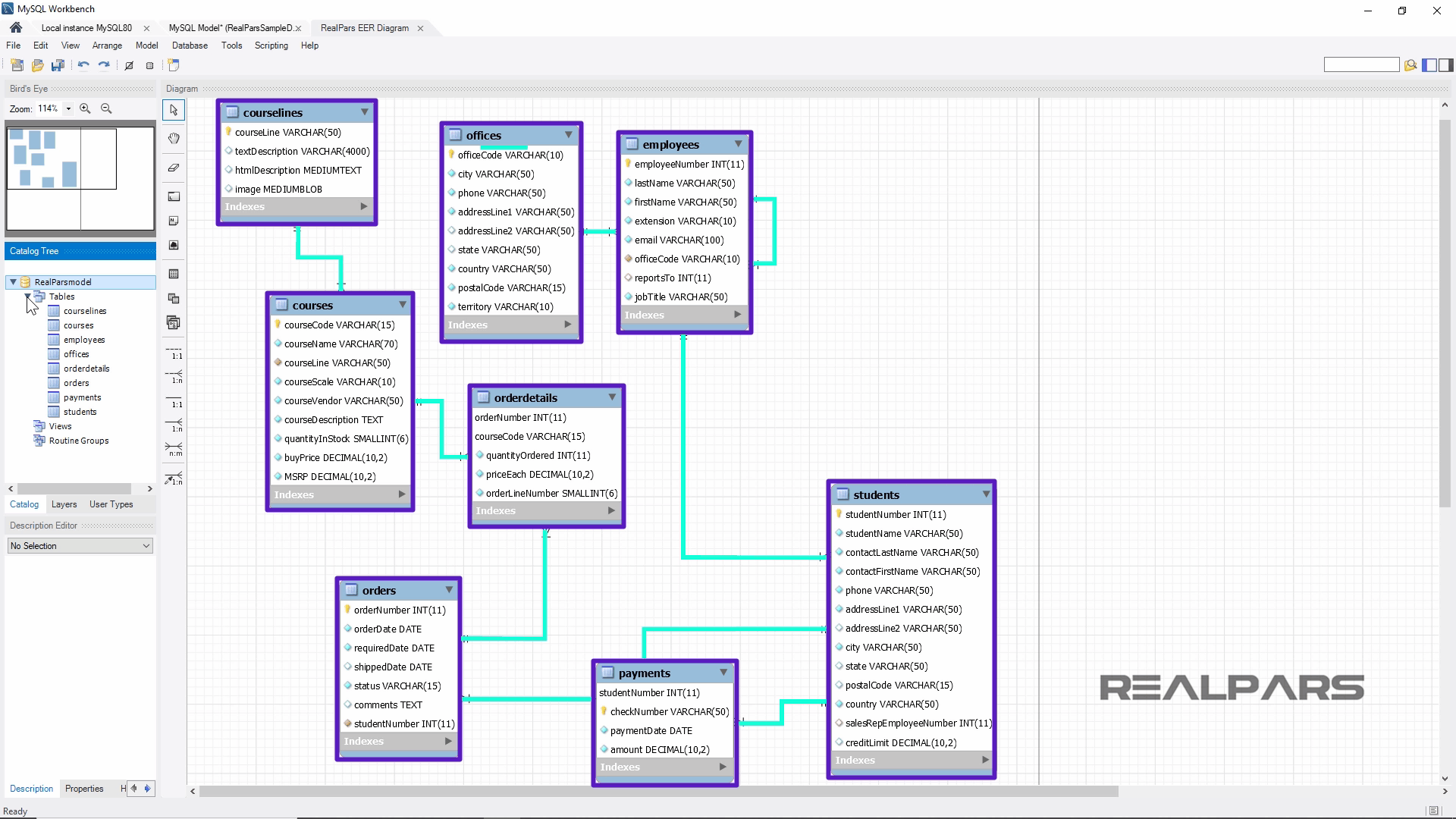Viewport: 1456px width, 819px height.
Task: Choose the 1:n non-identifying relationship tool
Action: [173, 377]
